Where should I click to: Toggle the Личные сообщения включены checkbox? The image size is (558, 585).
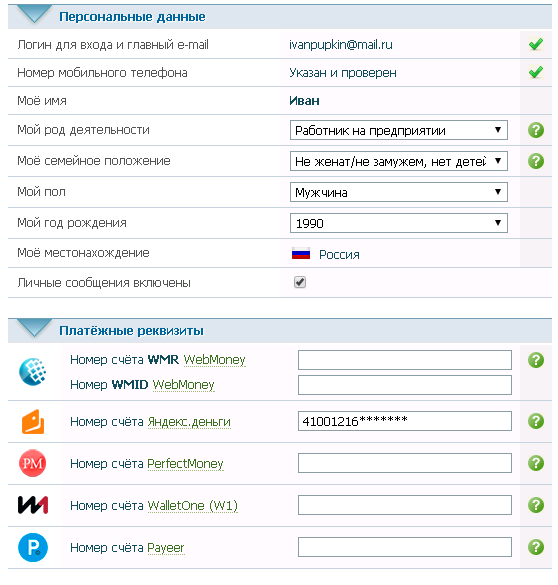tap(300, 282)
